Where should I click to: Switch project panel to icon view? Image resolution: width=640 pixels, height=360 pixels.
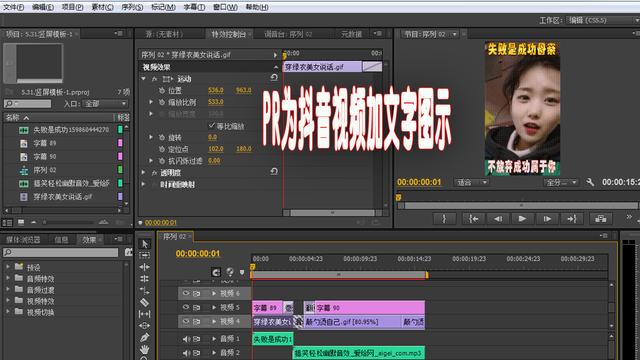(x=21, y=222)
